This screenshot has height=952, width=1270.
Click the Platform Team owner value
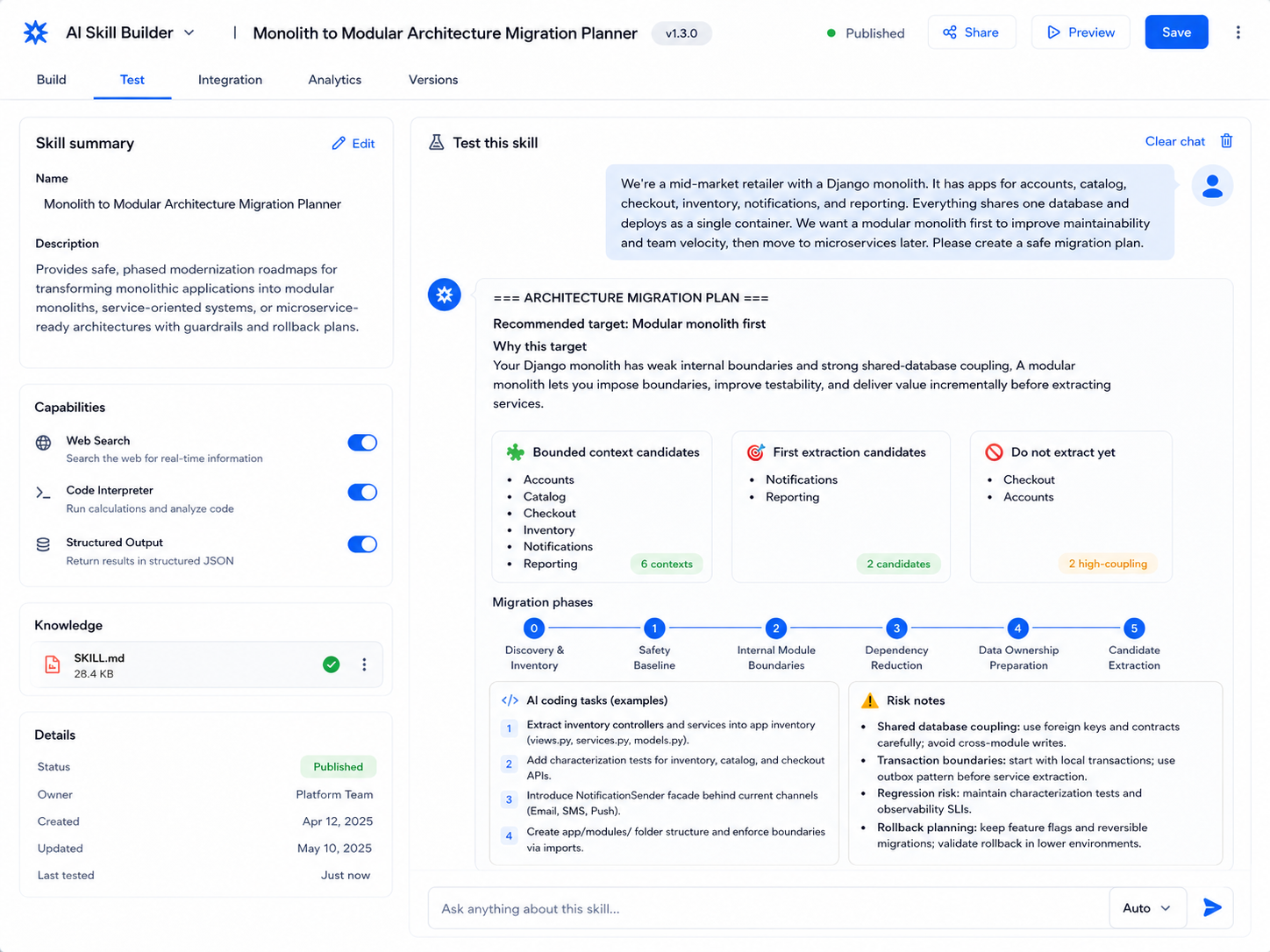(x=334, y=794)
